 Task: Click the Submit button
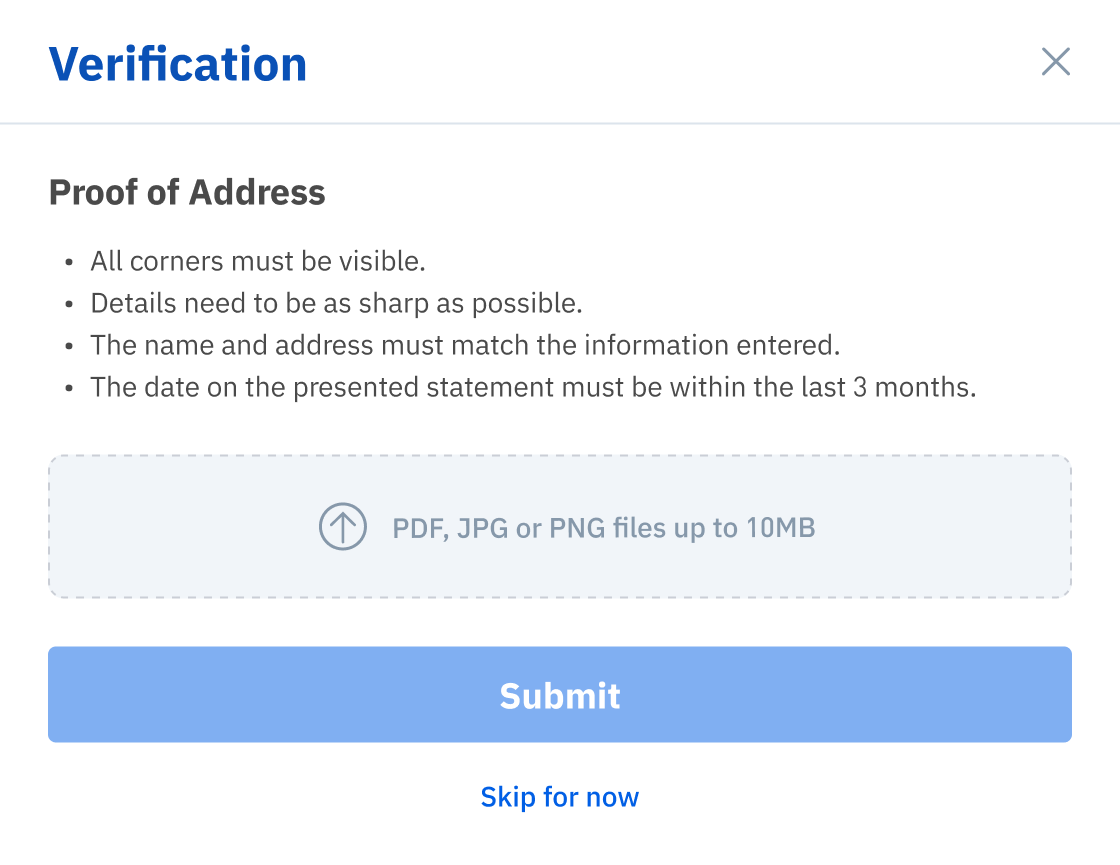[560, 694]
